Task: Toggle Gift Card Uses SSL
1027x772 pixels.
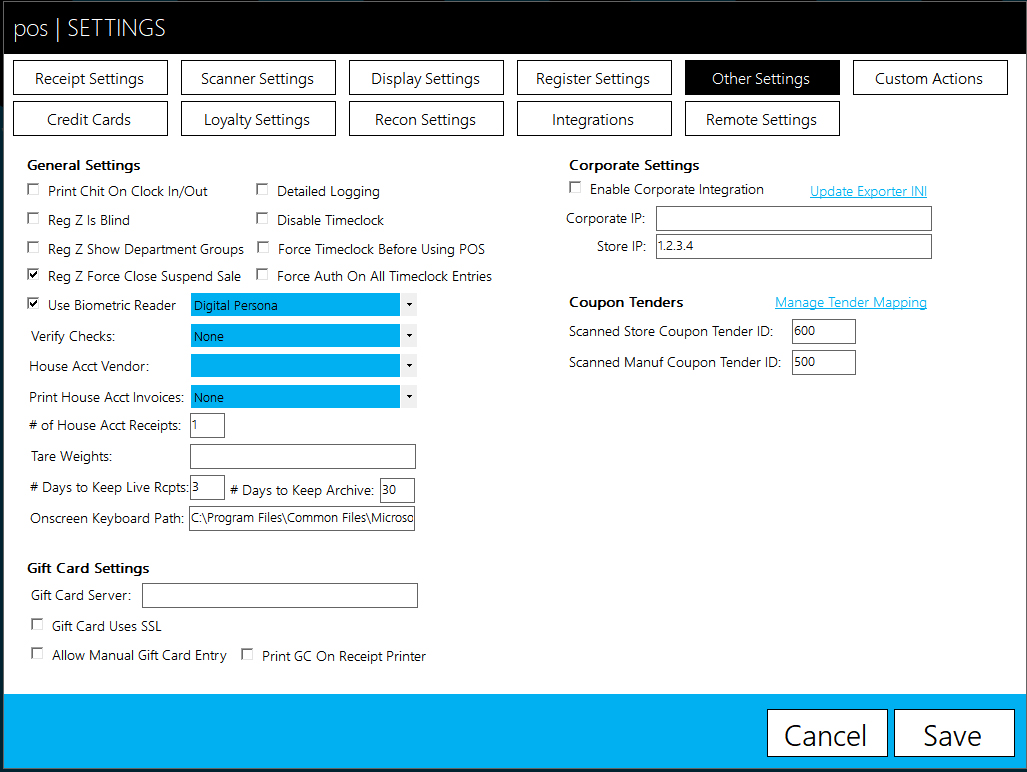Action: [x=37, y=625]
